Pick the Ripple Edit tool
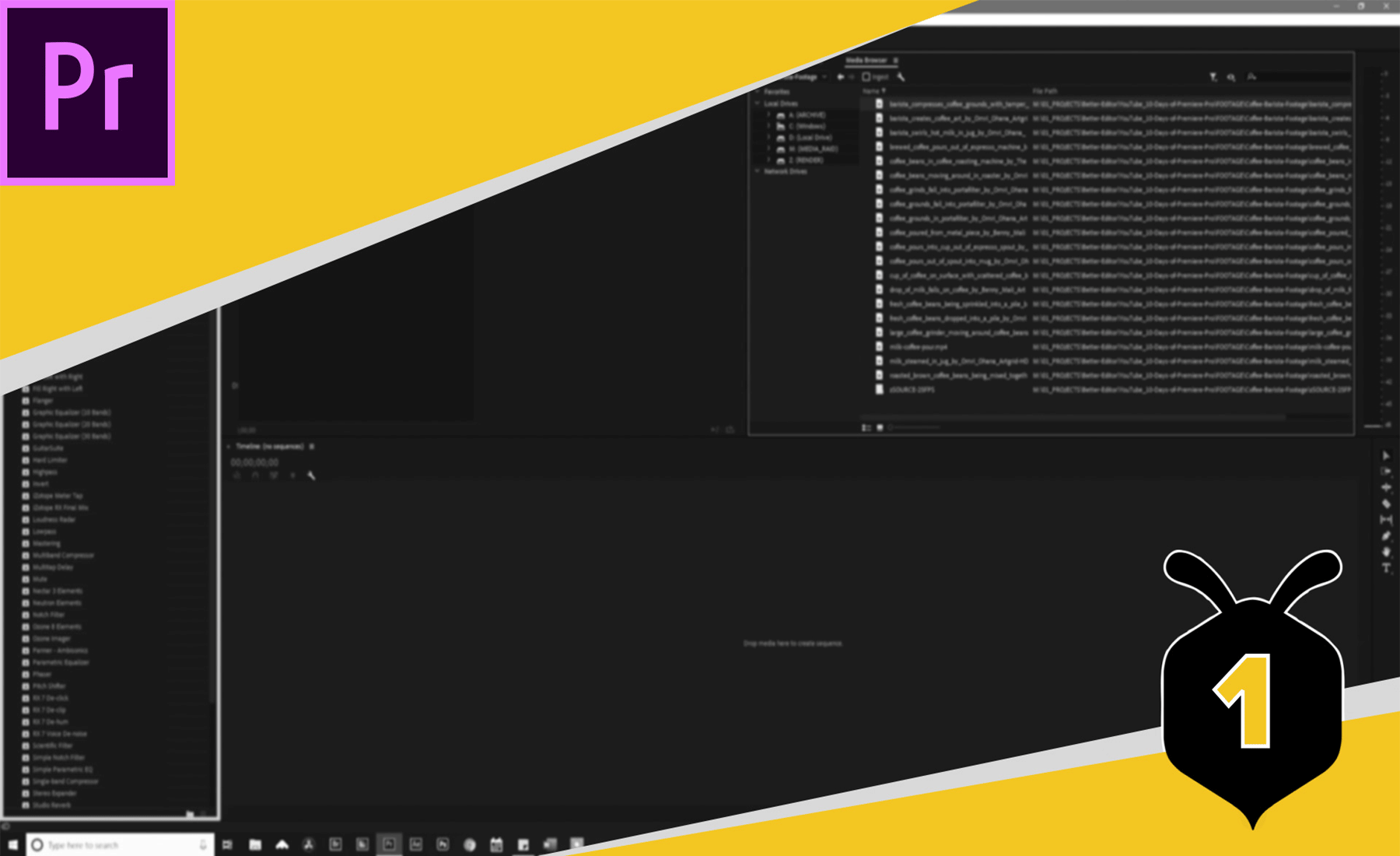The height and width of the screenshot is (856, 1400). click(x=1386, y=488)
